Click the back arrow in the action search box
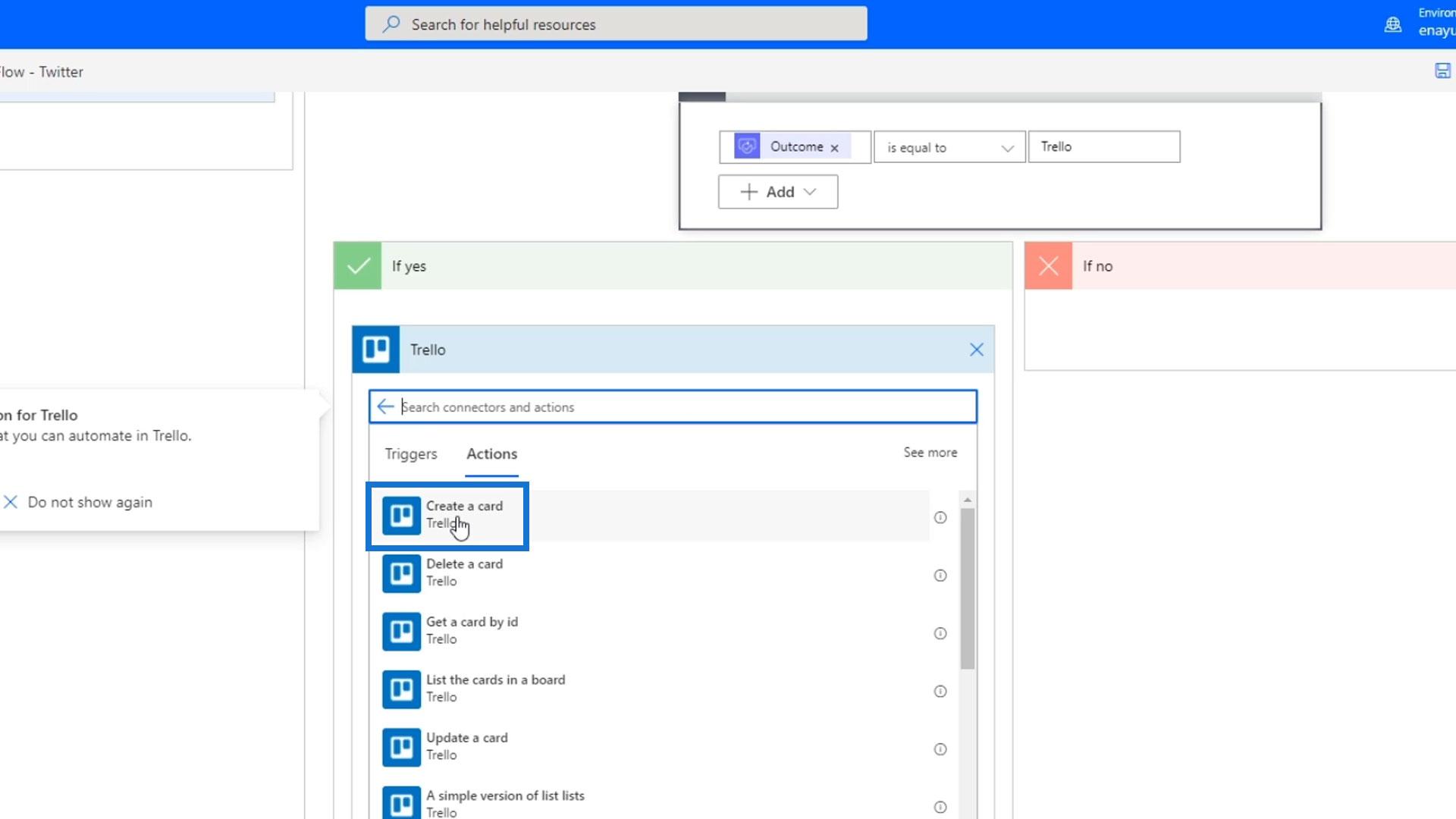The height and width of the screenshot is (819, 1456). pos(385,406)
